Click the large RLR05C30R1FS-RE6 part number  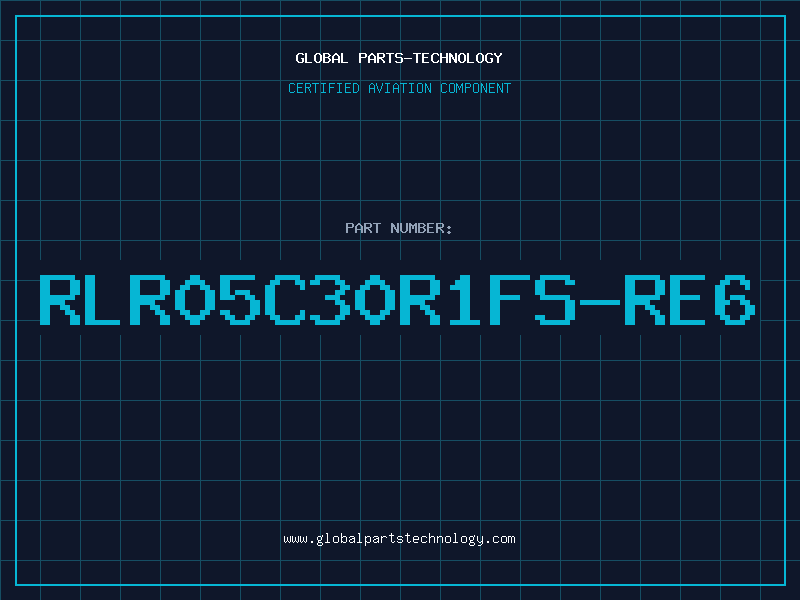point(397,300)
